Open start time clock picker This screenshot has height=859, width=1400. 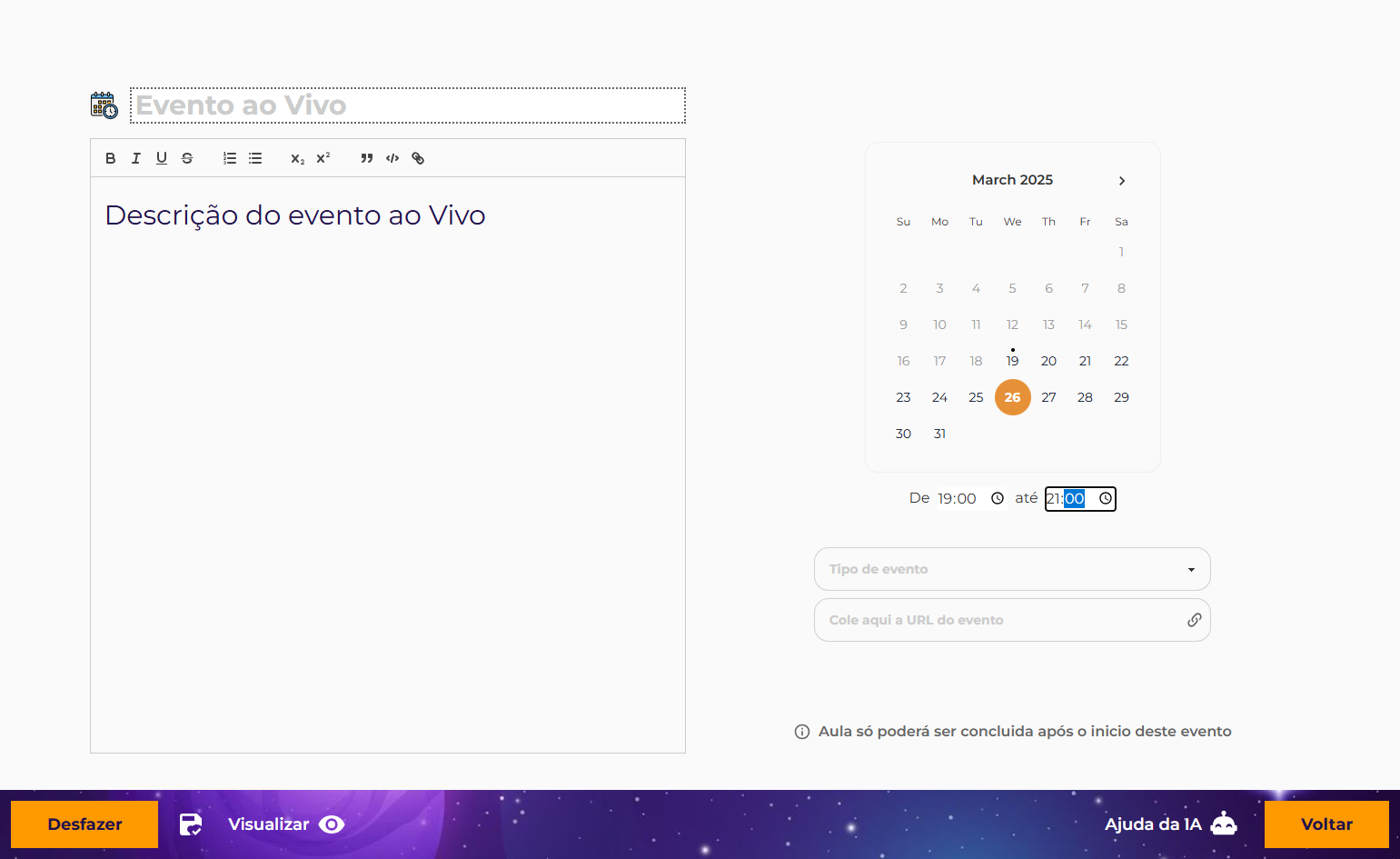998,498
